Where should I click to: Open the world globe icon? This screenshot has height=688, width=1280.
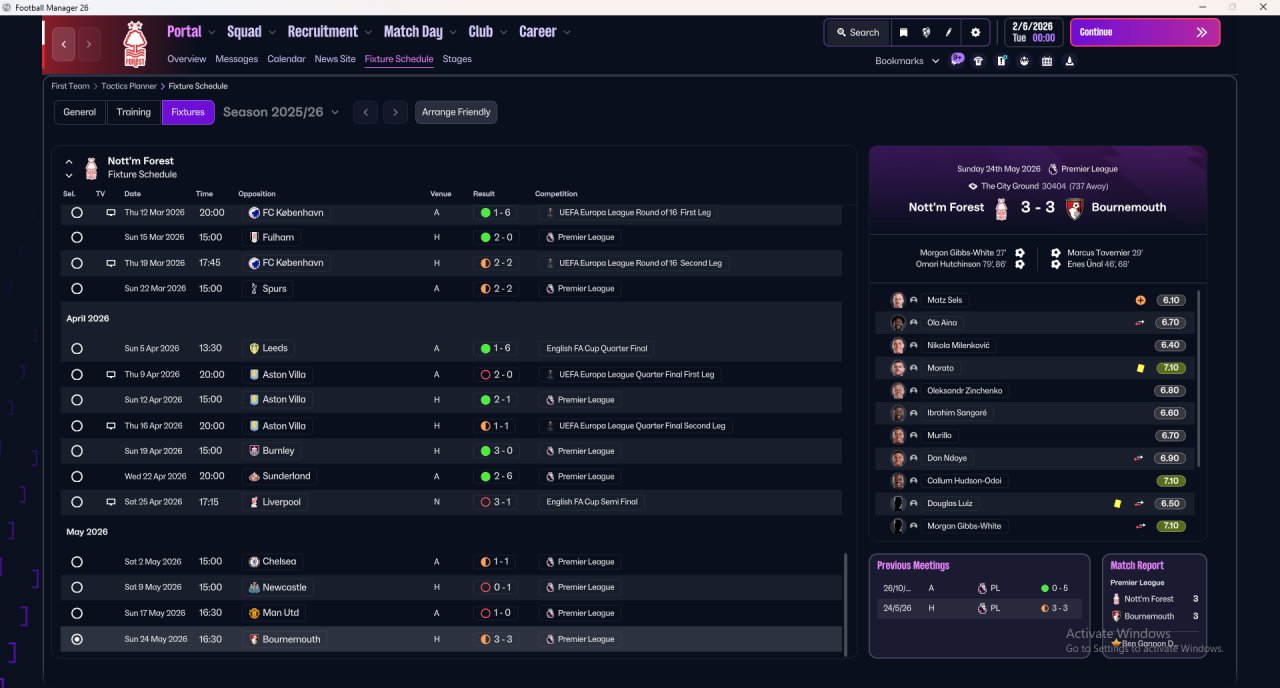point(926,32)
